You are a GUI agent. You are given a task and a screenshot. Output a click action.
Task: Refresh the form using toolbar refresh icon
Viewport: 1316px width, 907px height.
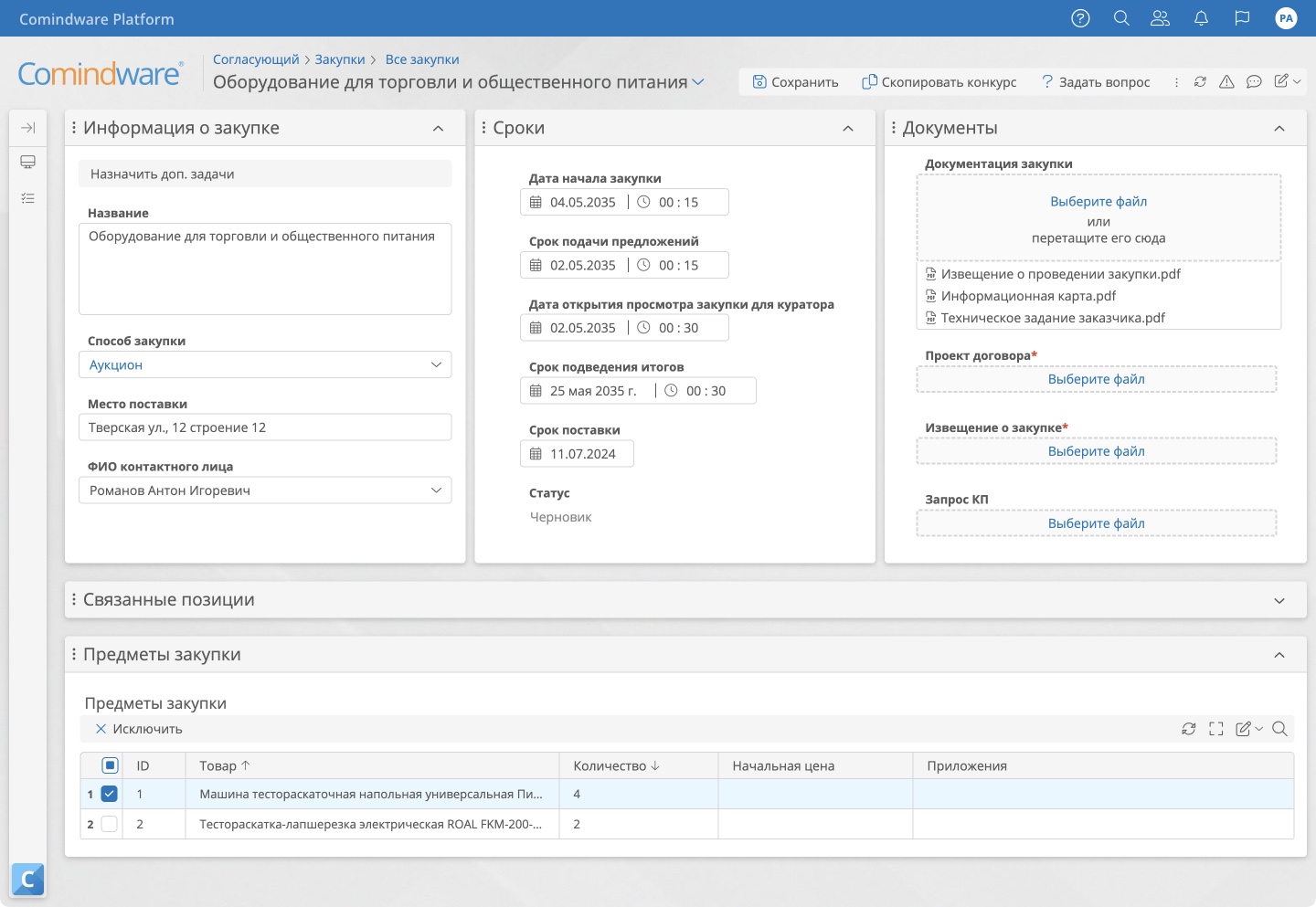click(x=1200, y=82)
